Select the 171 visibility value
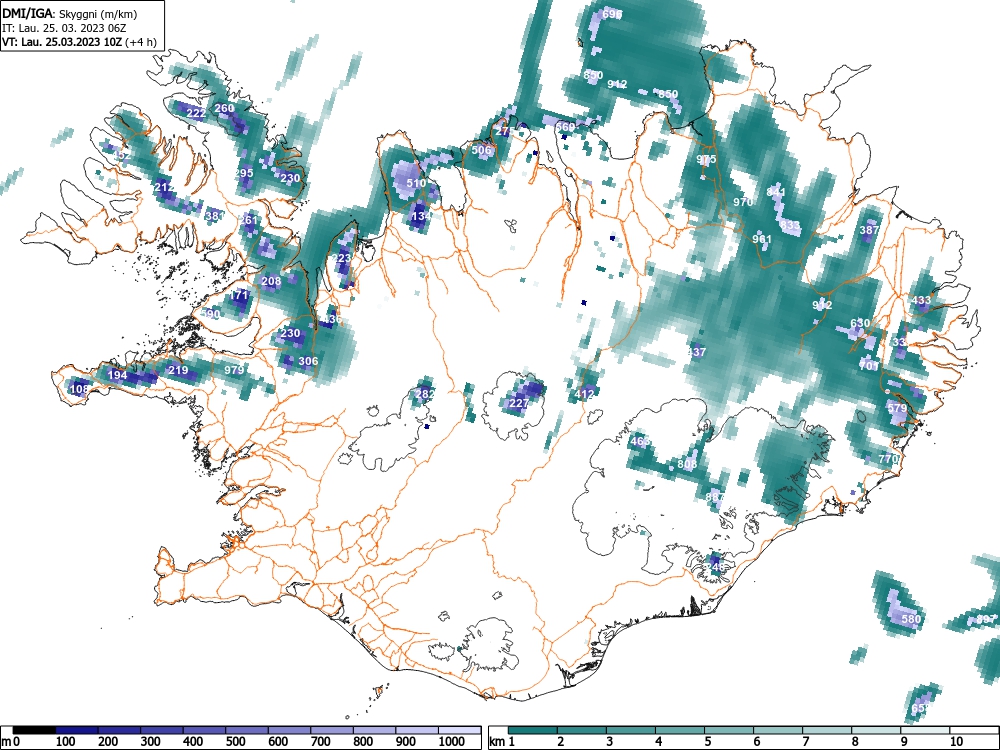The height and width of the screenshot is (750, 1000). click(x=239, y=295)
